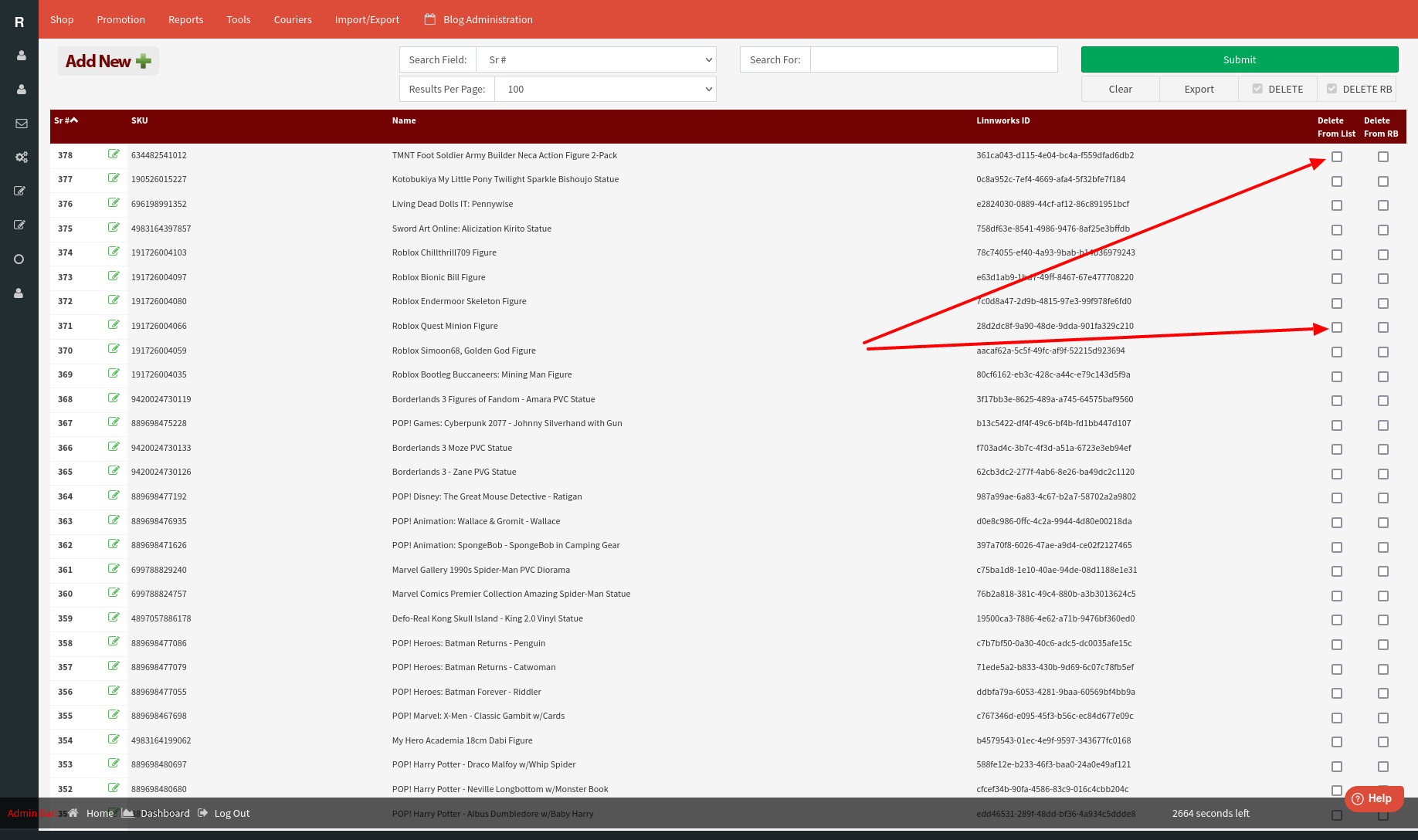Click the Clear button

coord(1121,89)
